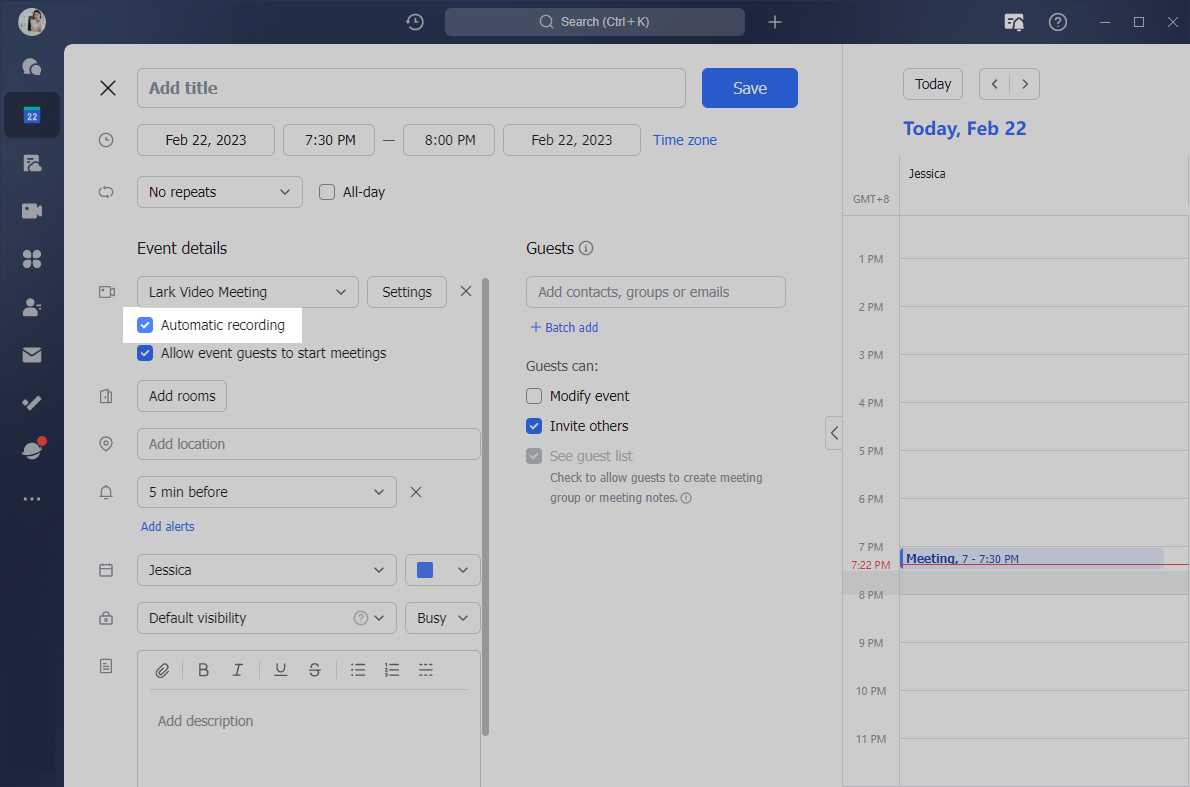Click the Time zone link

[x=685, y=140]
